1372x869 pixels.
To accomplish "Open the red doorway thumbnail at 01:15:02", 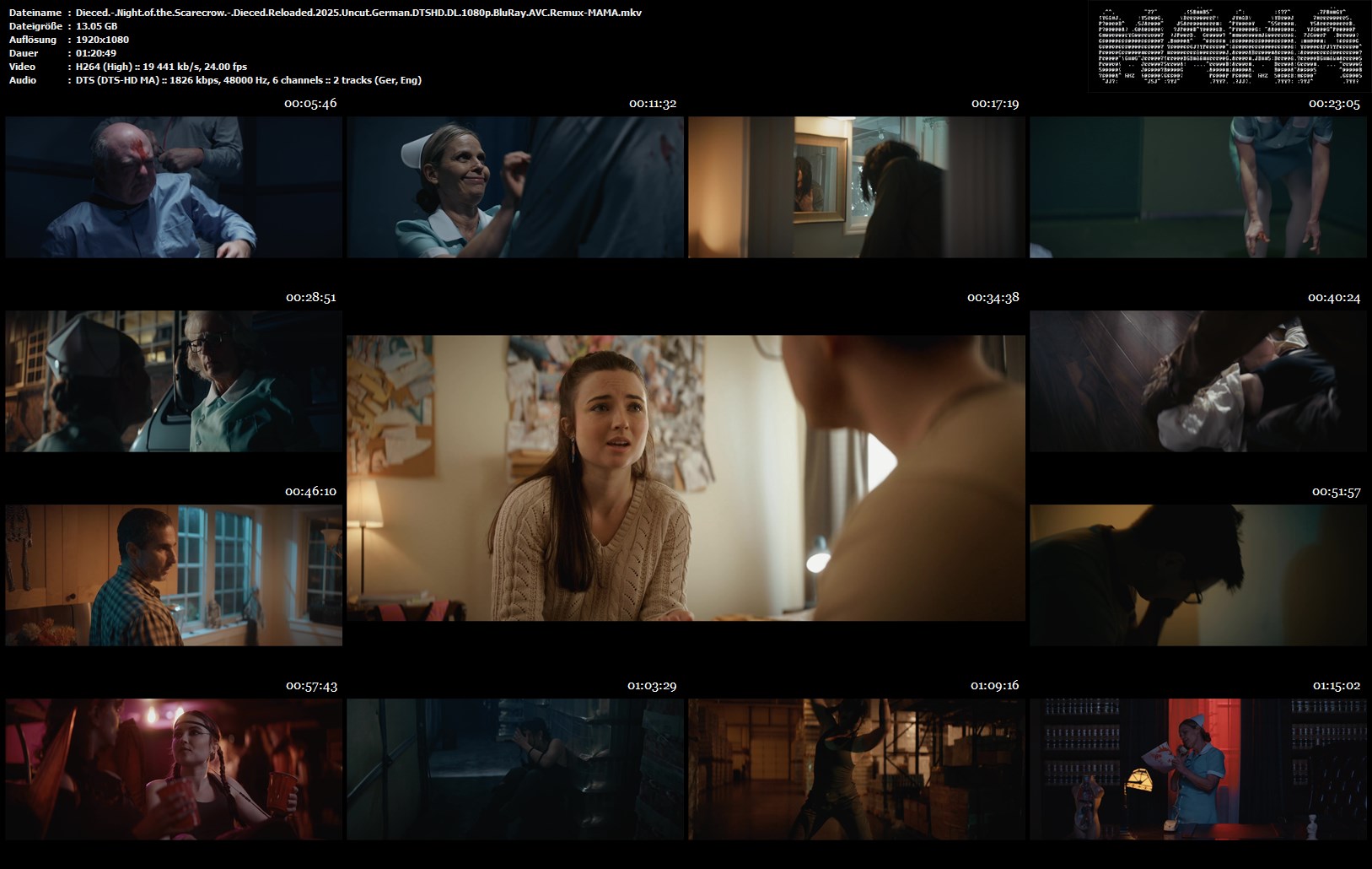I will pyautogui.click(x=1198, y=769).
